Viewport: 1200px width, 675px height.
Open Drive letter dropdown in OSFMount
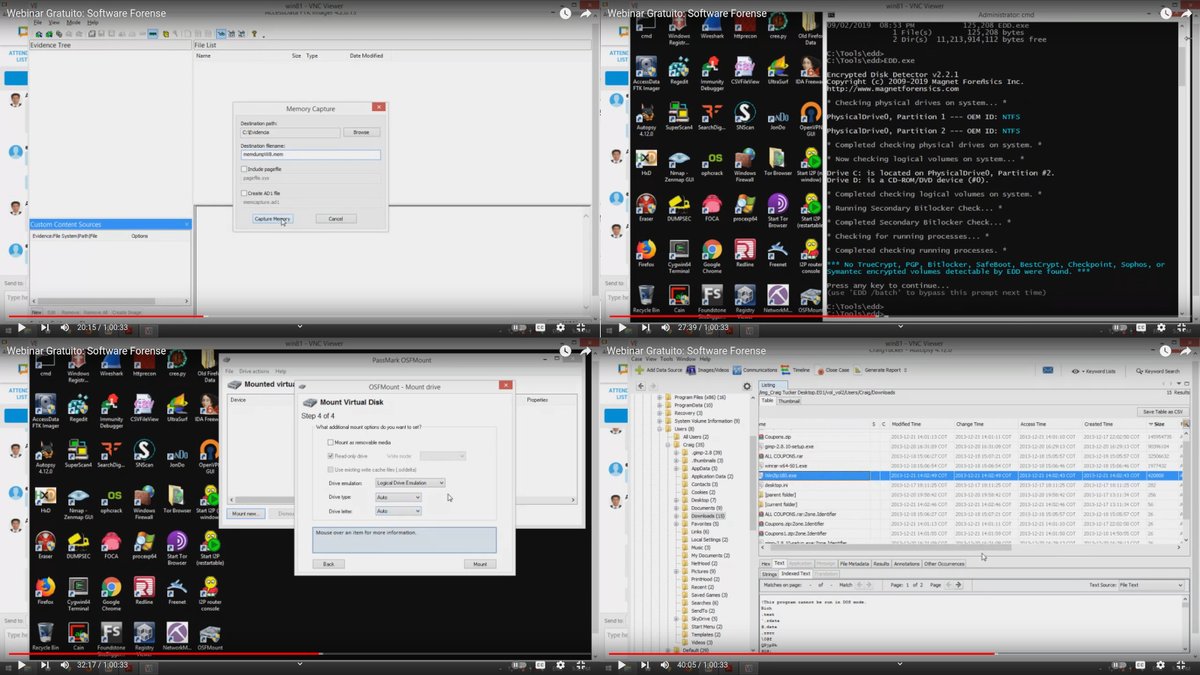pos(398,511)
